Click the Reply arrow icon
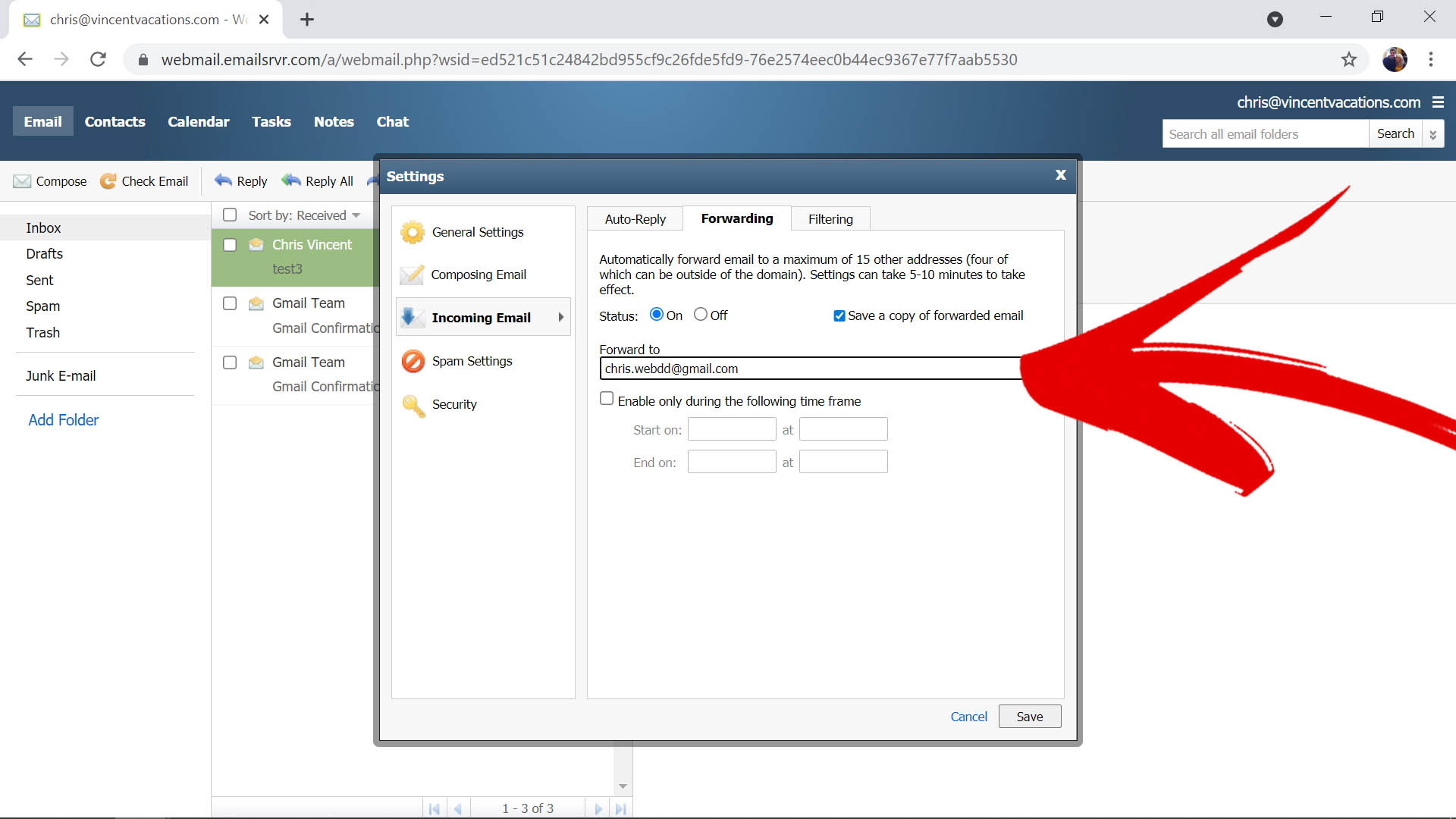Viewport: 1456px width, 819px height. (223, 180)
